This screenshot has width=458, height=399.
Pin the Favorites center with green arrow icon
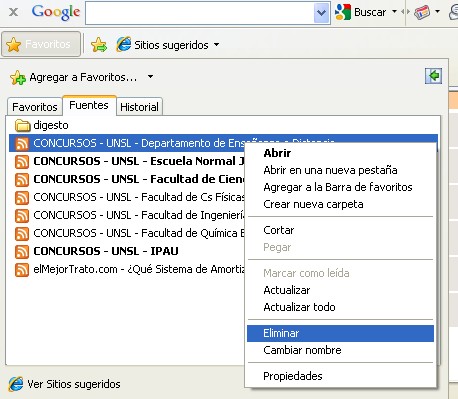point(434,76)
